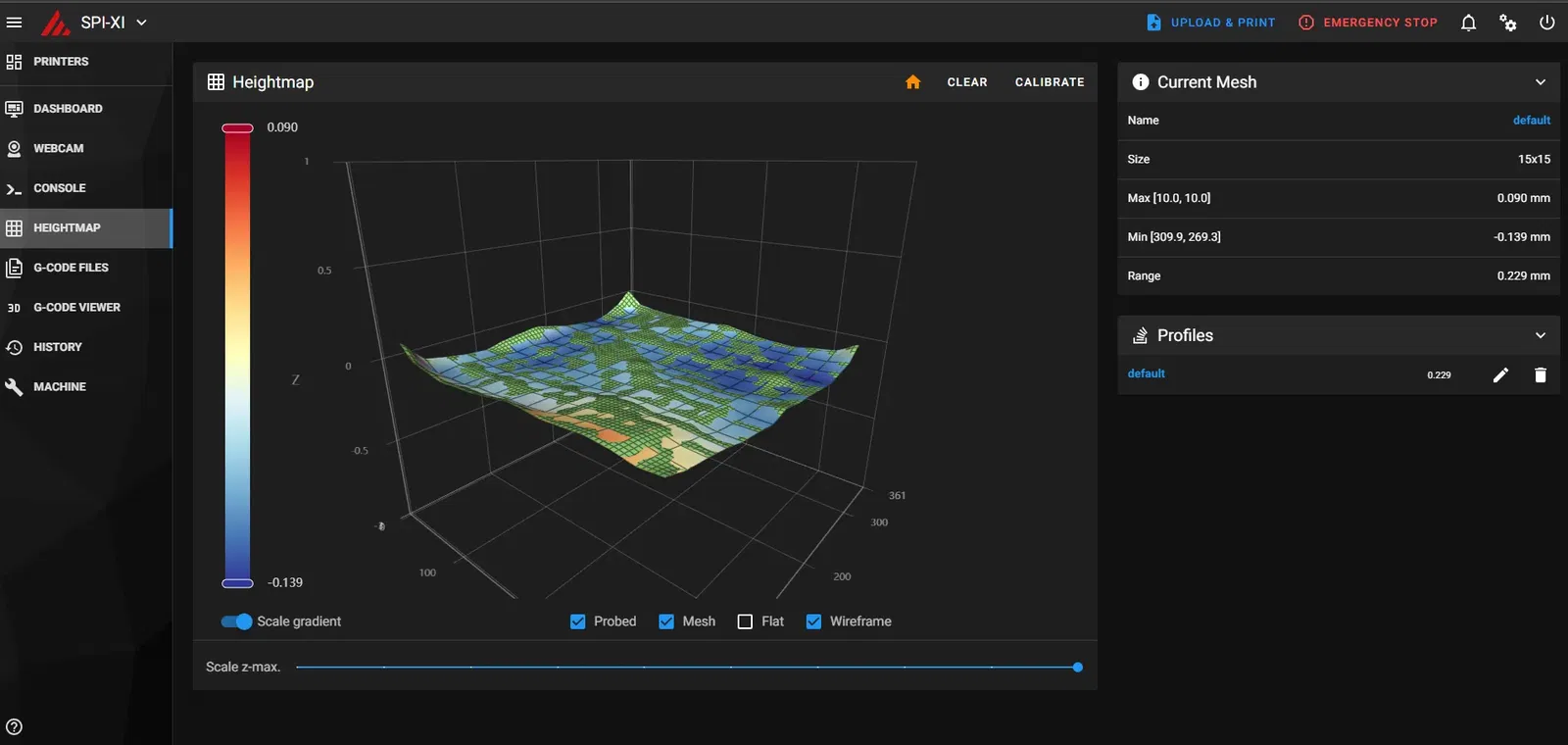Uncheck the Wireframe checkbox
Image resolution: width=1568 pixels, height=745 pixels.
pos(813,621)
